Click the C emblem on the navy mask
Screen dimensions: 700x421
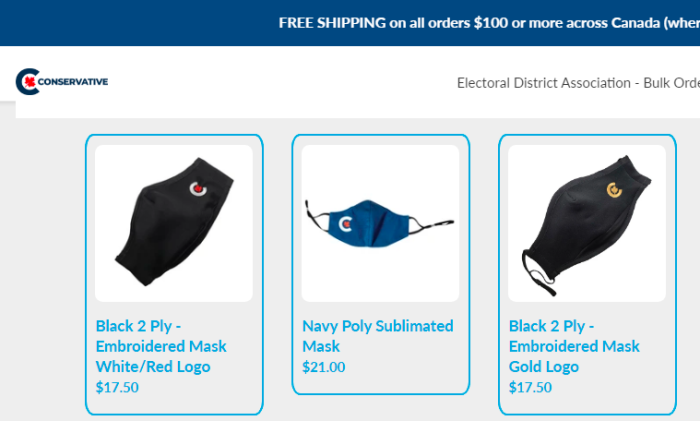[345, 223]
